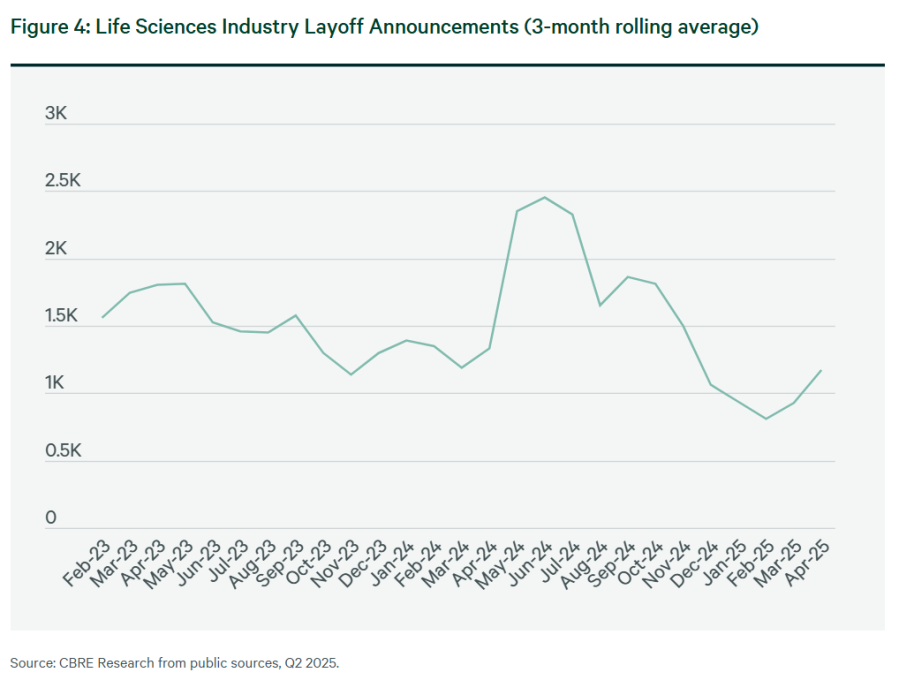Click the Sep-24 data point on the line
Viewport: 899px width, 680px height.
(x=628, y=277)
